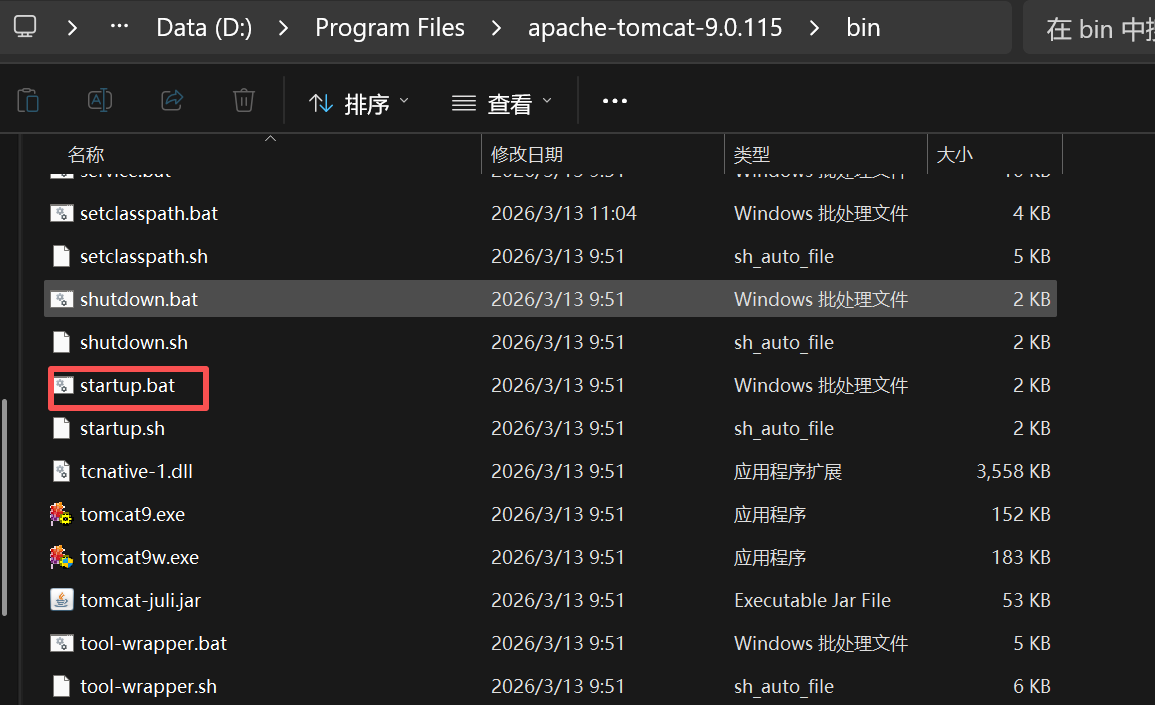Click the bin breadcrumb segment
1155x705 pixels.
[x=863, y=28]
